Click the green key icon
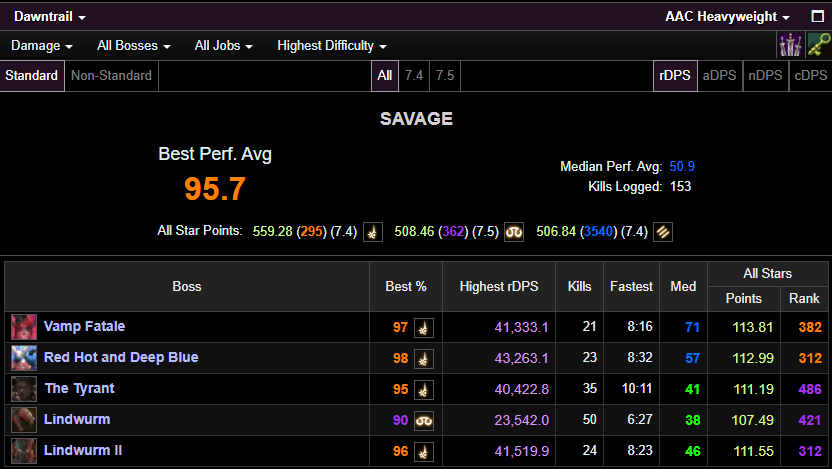Image resolution: width=832 pixels, height=469 pixels. pyautogui.click(x=819, y=45)
